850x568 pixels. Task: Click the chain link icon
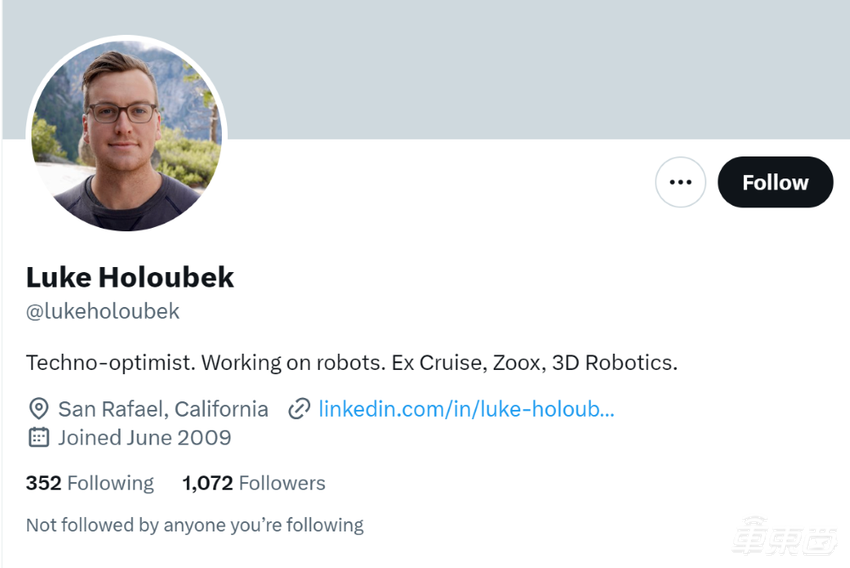click(x=298, y=409)
